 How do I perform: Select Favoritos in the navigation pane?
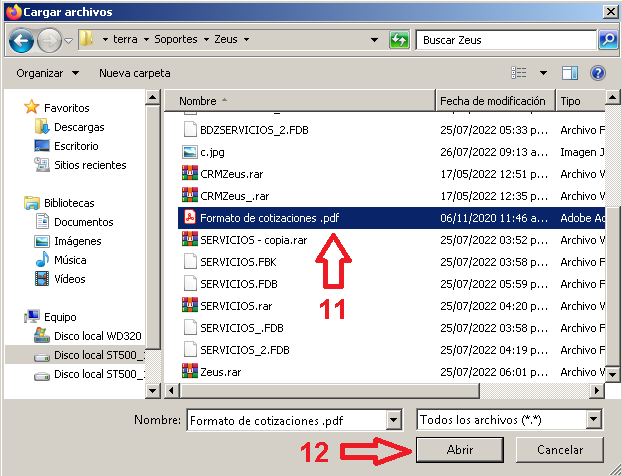pos(67,108)
